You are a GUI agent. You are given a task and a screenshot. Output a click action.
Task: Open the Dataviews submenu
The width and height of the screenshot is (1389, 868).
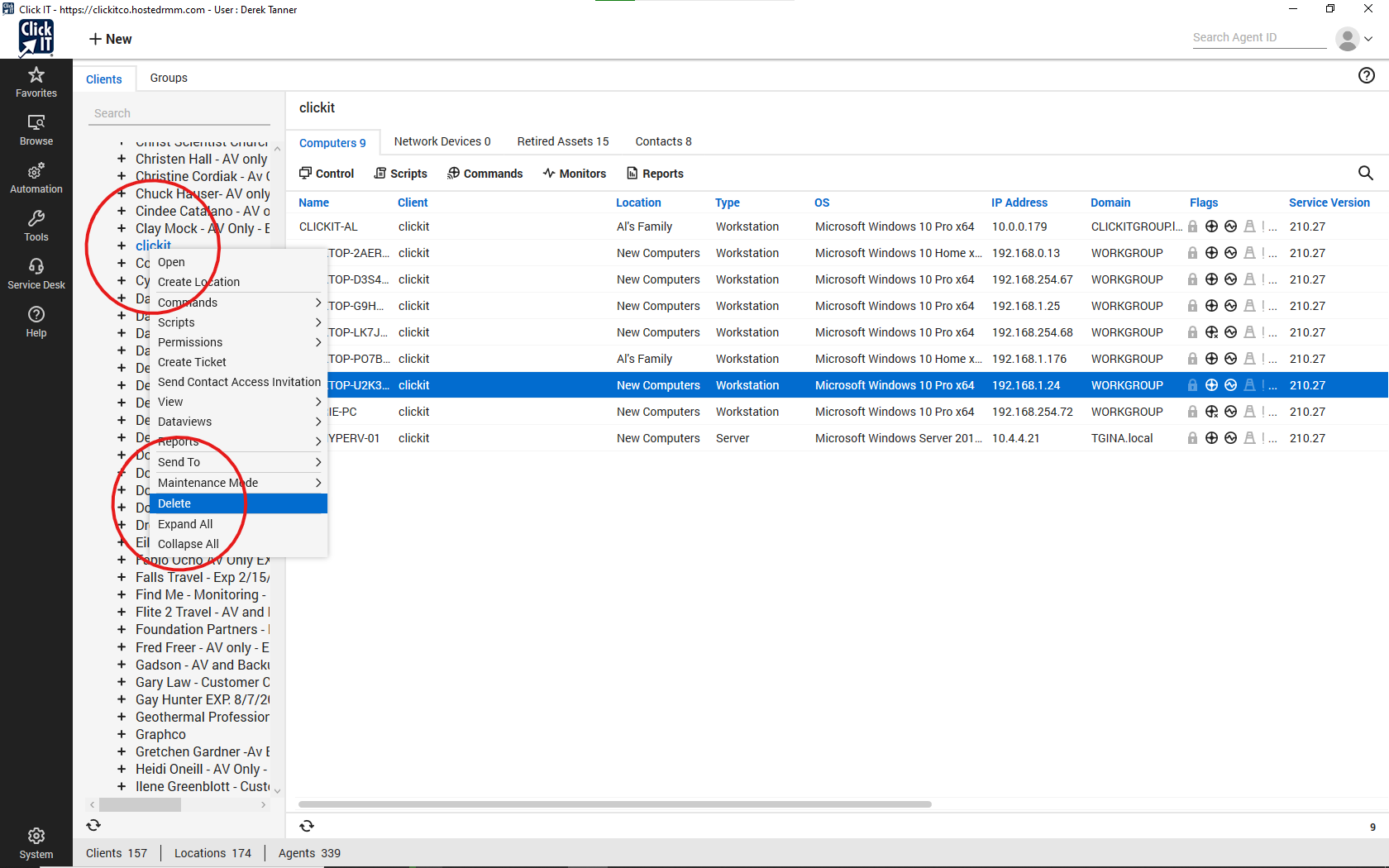(238, 422)
